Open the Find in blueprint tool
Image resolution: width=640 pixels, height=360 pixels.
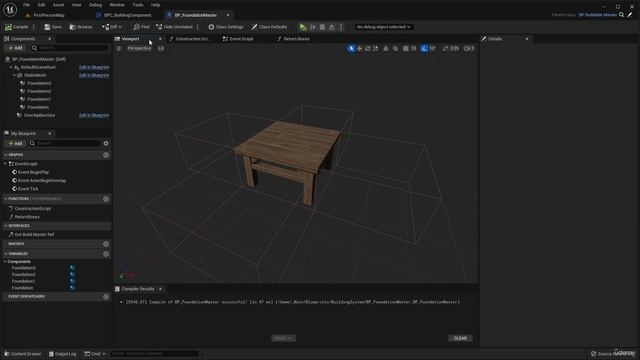[141, 27]
